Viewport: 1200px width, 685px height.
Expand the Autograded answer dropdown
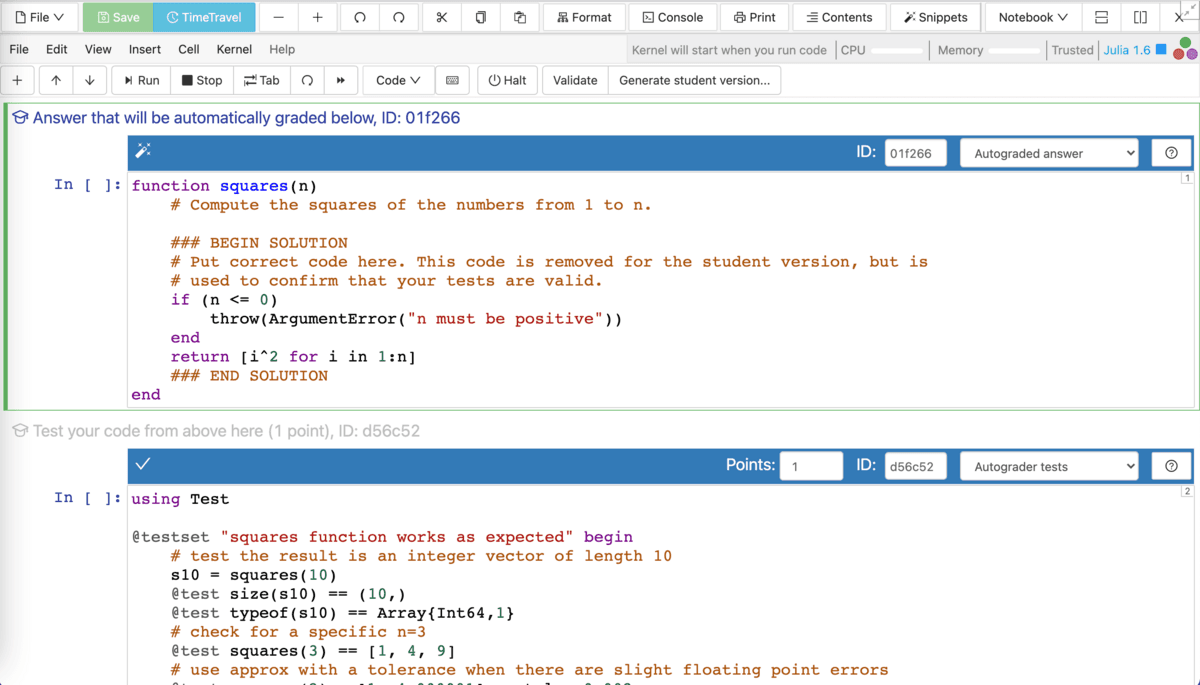tap(1049, 153)
